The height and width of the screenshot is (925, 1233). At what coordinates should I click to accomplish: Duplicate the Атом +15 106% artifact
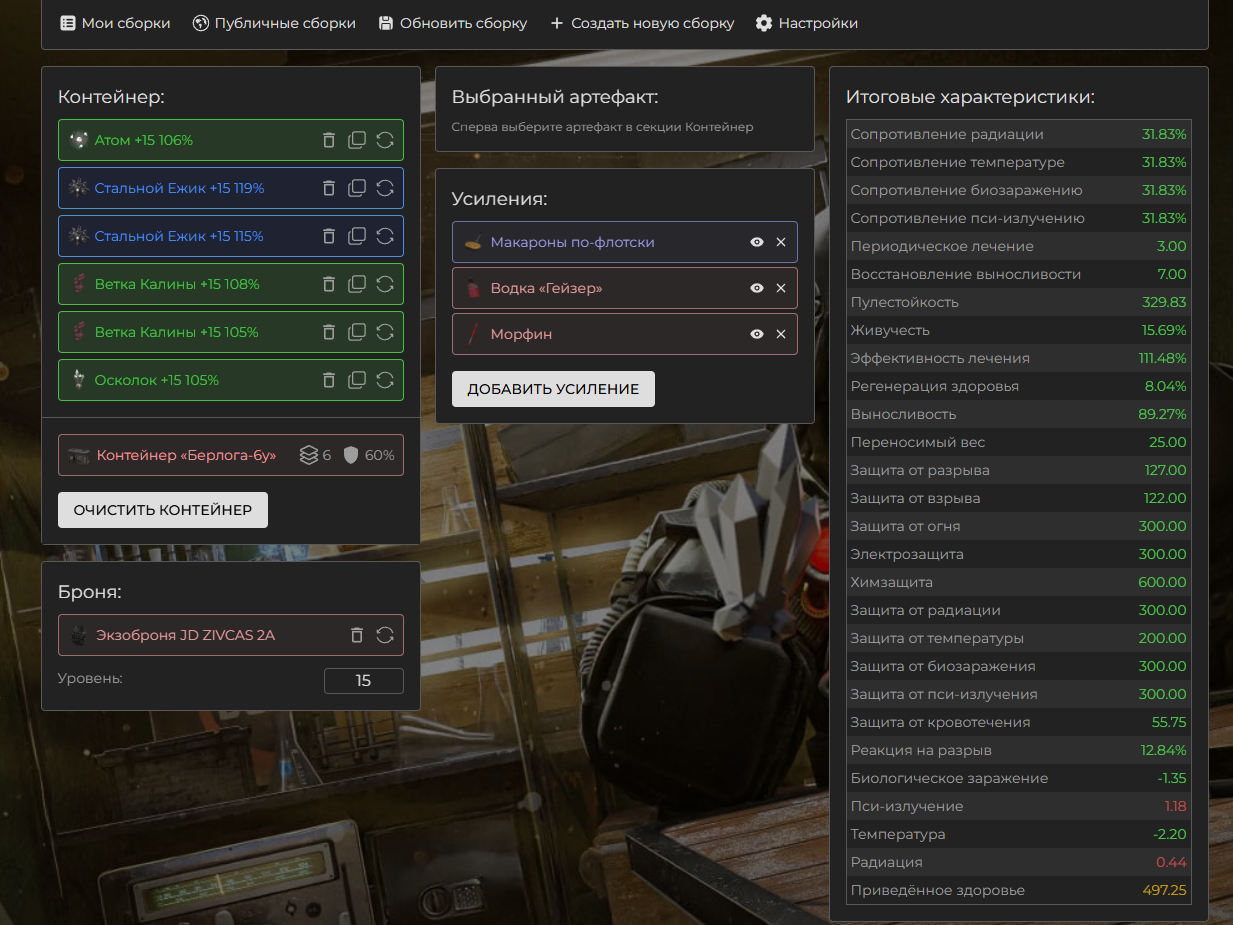(357, 140)
